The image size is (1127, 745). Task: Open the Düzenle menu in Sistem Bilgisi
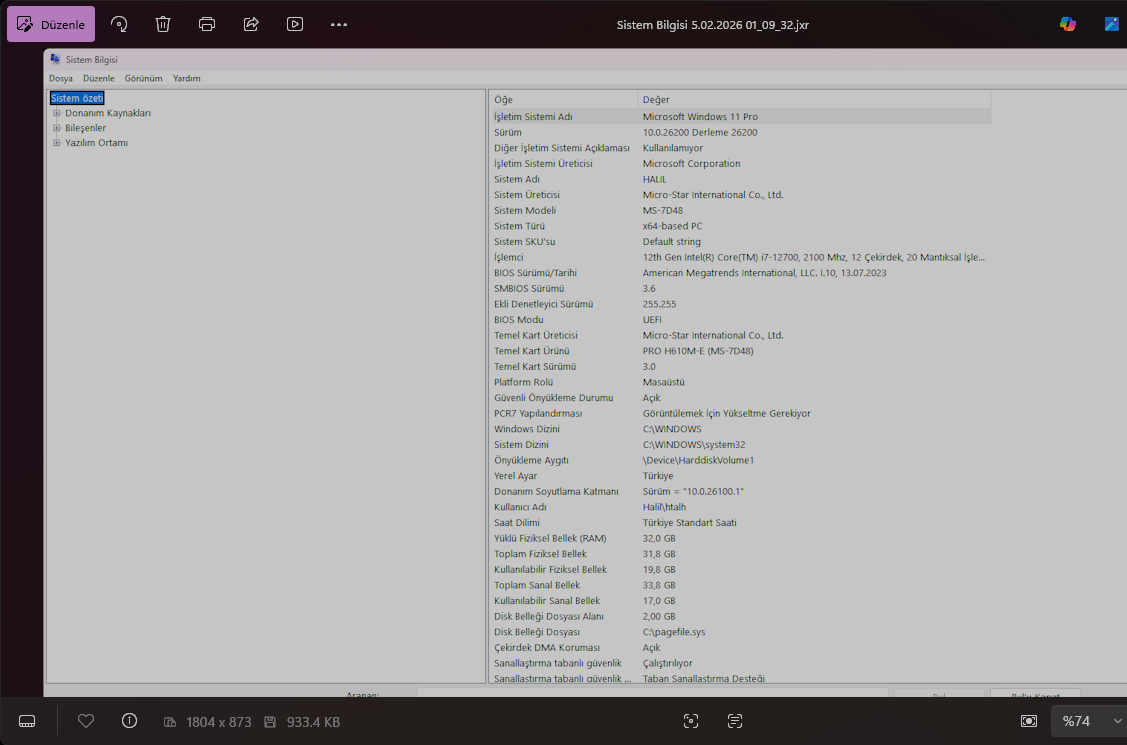tap(98, 78)
